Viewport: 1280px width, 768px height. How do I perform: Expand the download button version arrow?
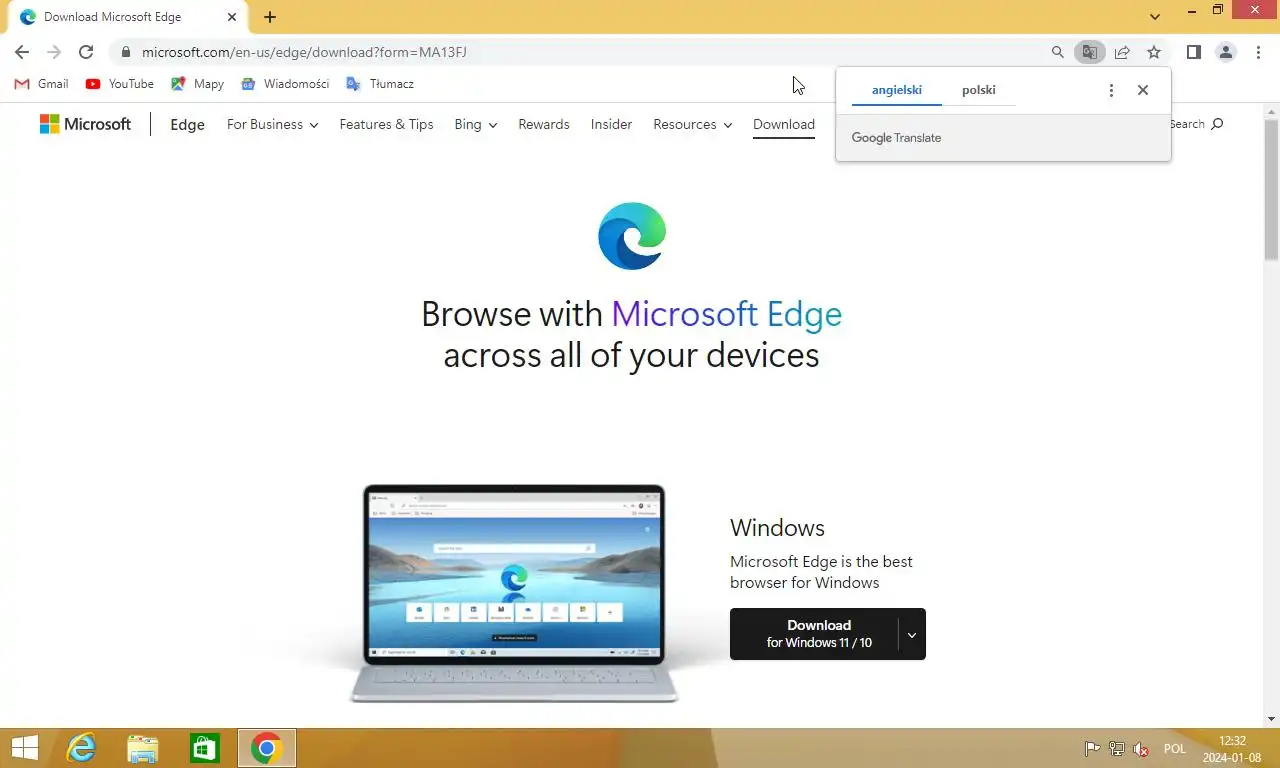pos(912,634)
